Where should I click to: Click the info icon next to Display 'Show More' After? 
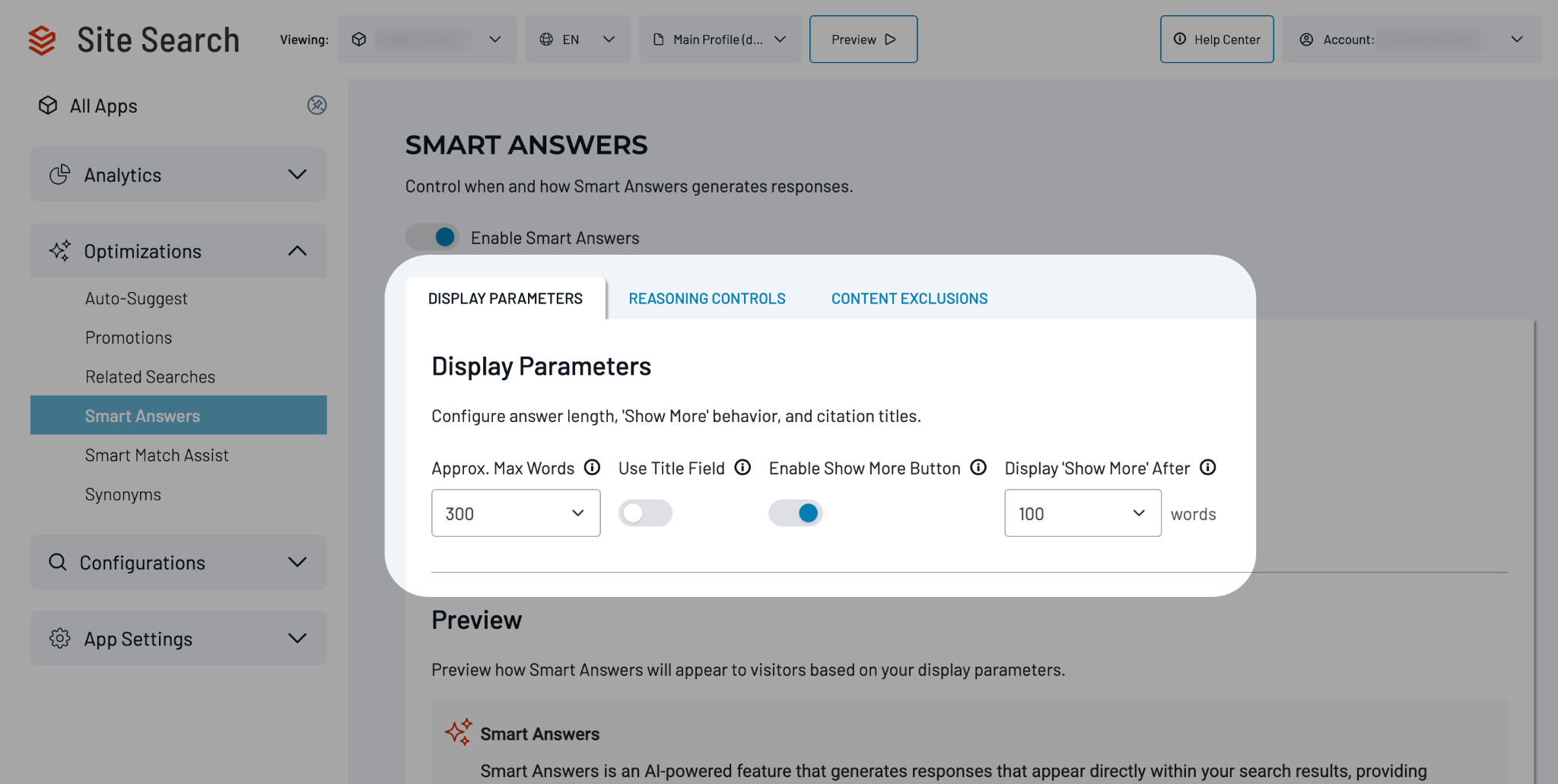click(1208, 467)
